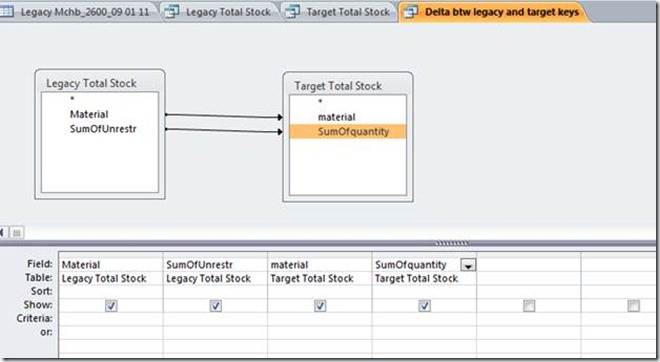This screenshot has height=362, width=660.
Task: Click Criteria cell for SumOfUnrestr column
Action: click(215, 319)
